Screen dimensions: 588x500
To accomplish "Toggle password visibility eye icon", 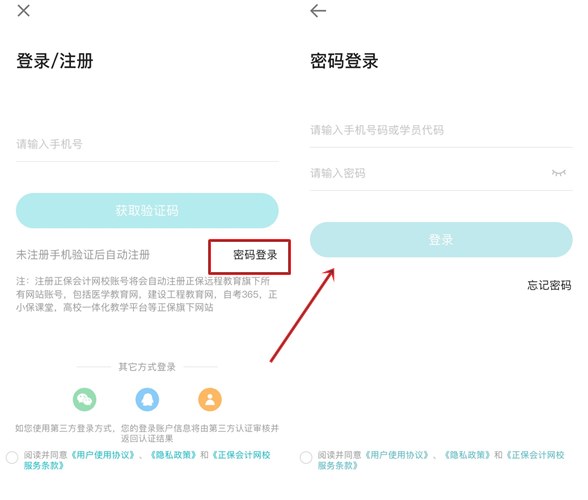I will coord(558,173).
